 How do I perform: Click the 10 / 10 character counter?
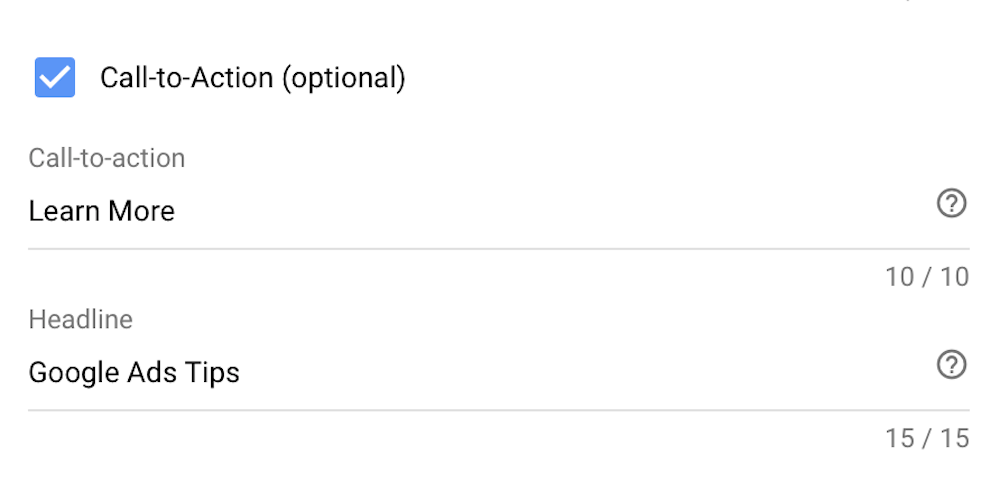[x=927, y=277]
